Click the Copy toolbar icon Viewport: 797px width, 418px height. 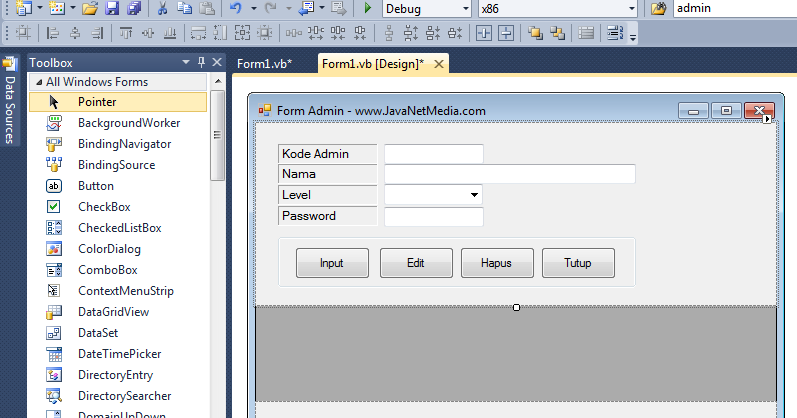185,8
